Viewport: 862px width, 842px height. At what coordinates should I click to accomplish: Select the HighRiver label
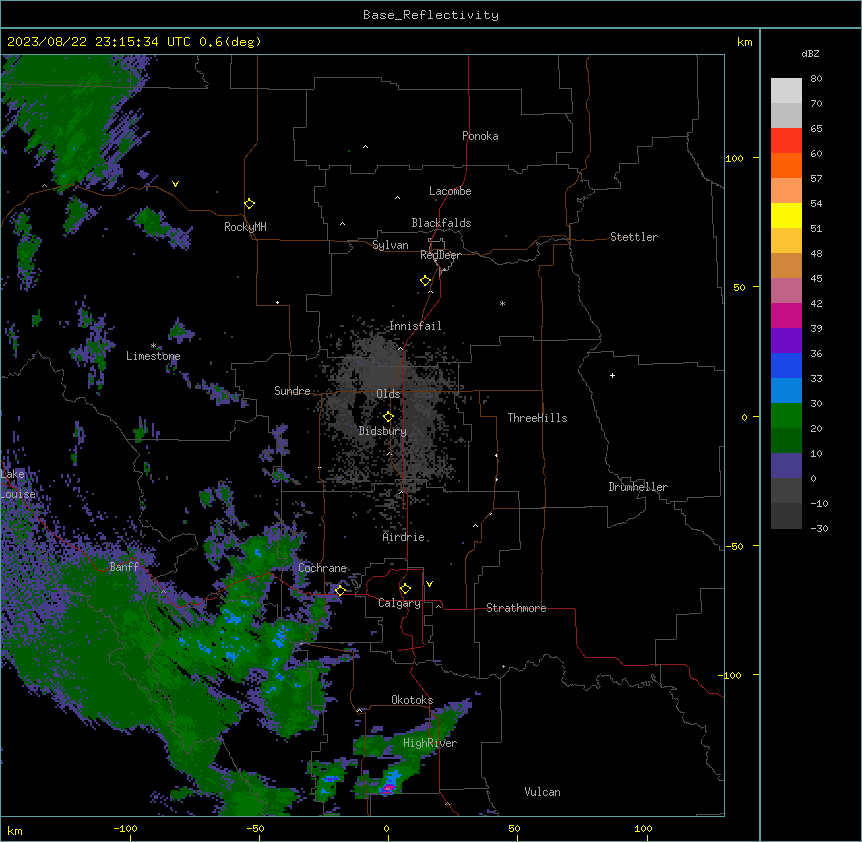click(x=430, y=743)
